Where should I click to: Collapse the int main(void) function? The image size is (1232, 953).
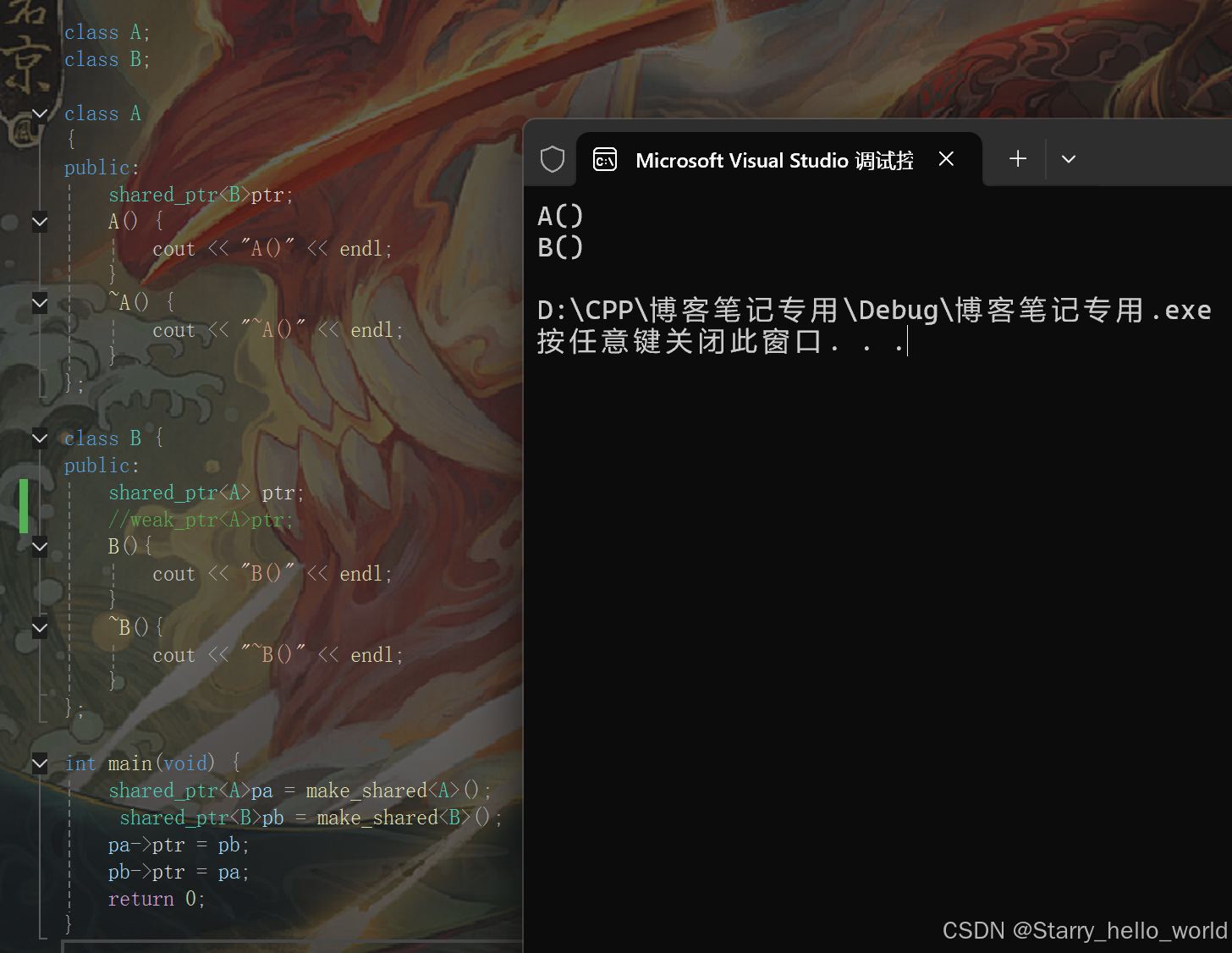click(x=40, y=763)
